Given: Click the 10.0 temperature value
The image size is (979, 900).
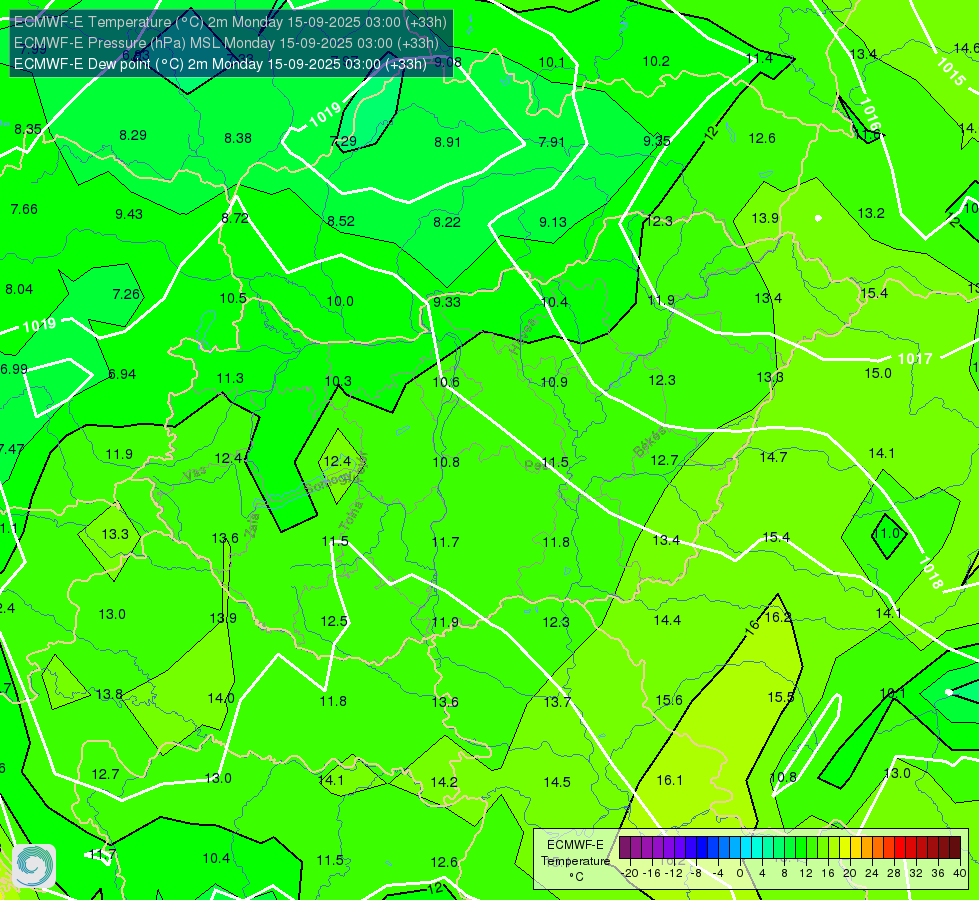Looking at the screenshot, I should click(x=340, y=301).
